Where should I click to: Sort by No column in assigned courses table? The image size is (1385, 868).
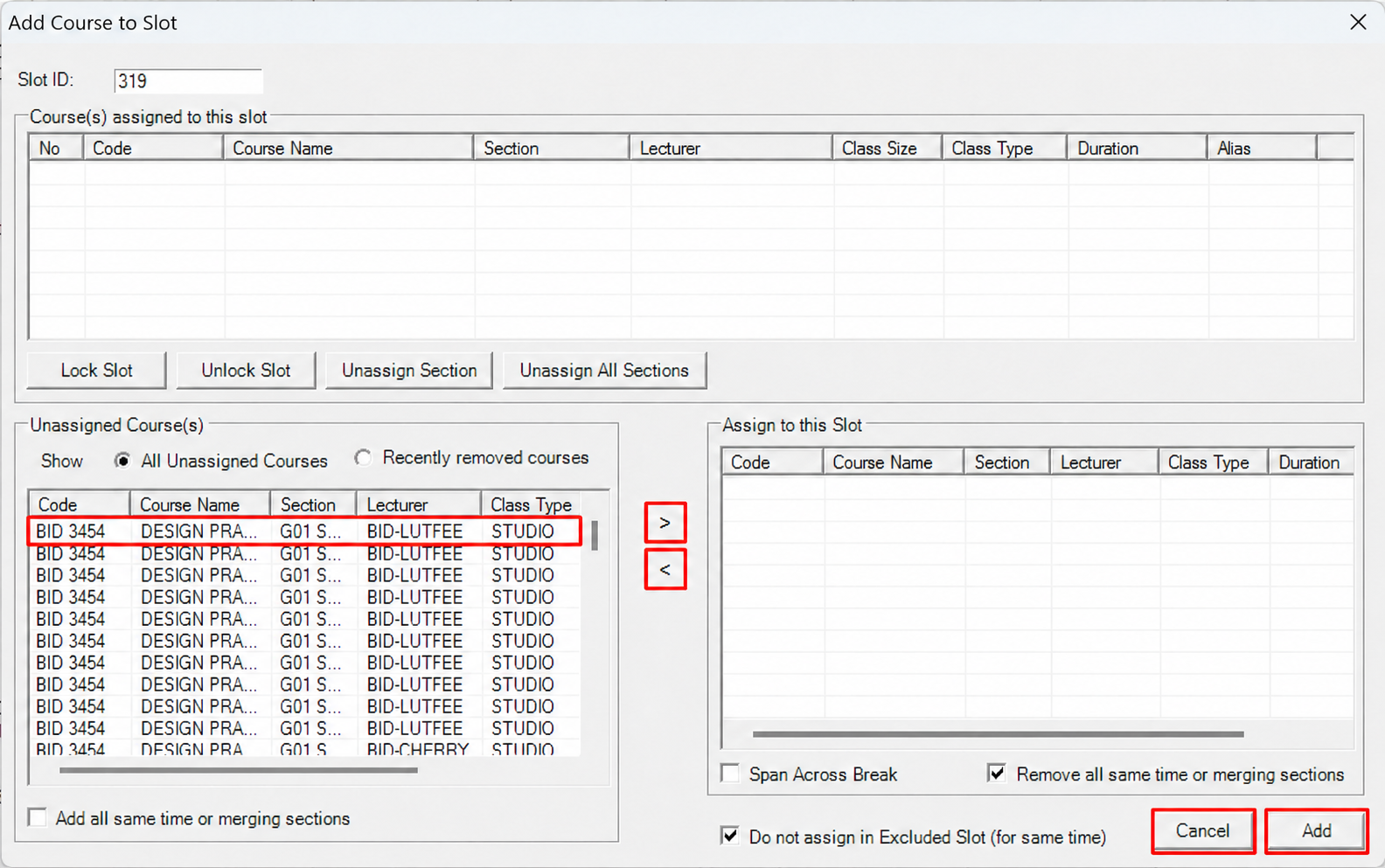56,149
